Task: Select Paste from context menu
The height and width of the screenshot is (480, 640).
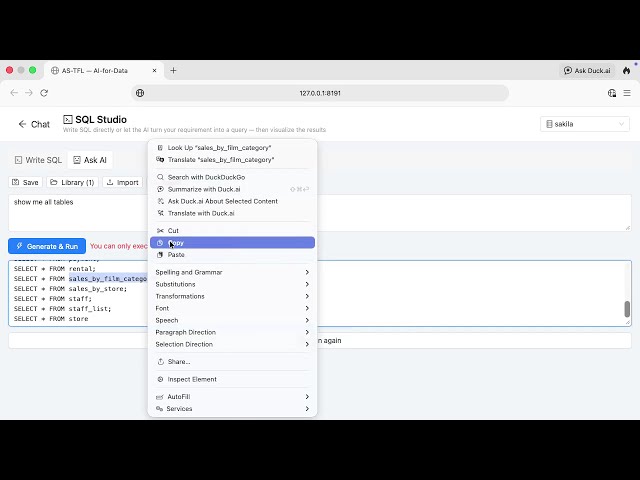Action: tap(232, 255)
